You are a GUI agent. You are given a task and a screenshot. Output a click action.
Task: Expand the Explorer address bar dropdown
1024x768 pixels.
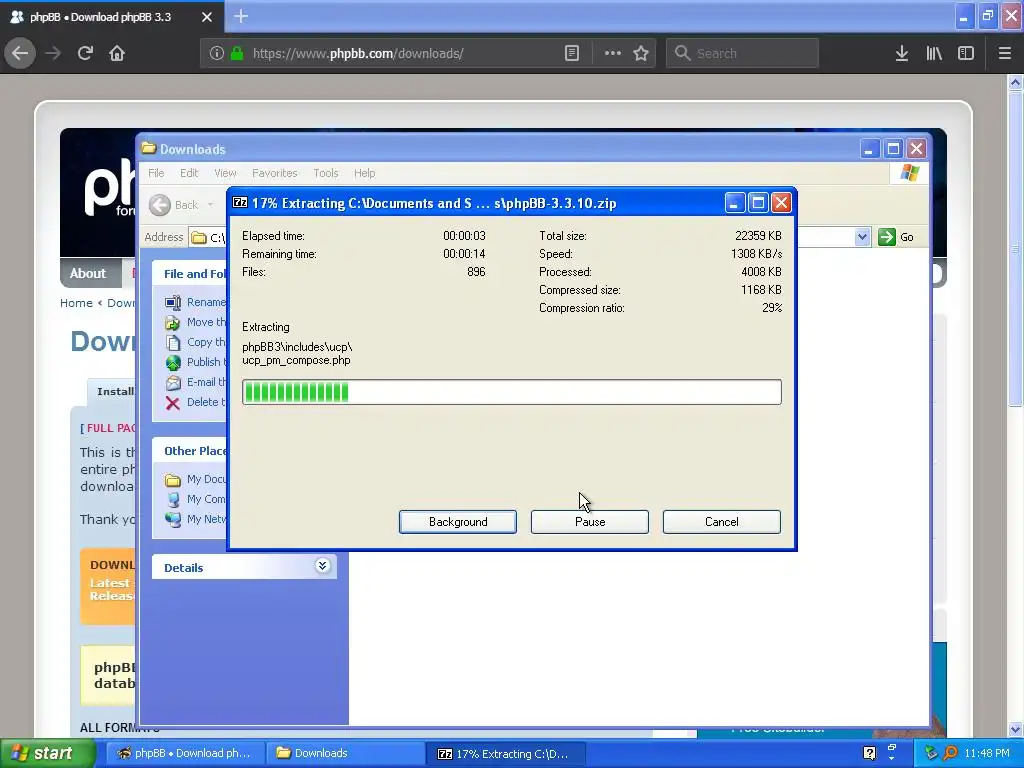click(862, 237)
